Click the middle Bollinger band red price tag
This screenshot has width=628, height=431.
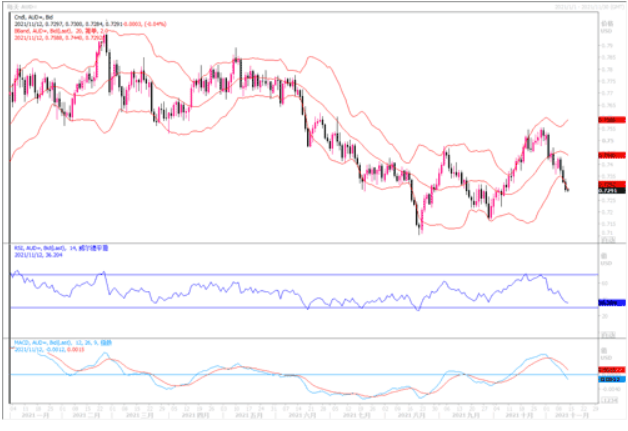coord(606,156)
